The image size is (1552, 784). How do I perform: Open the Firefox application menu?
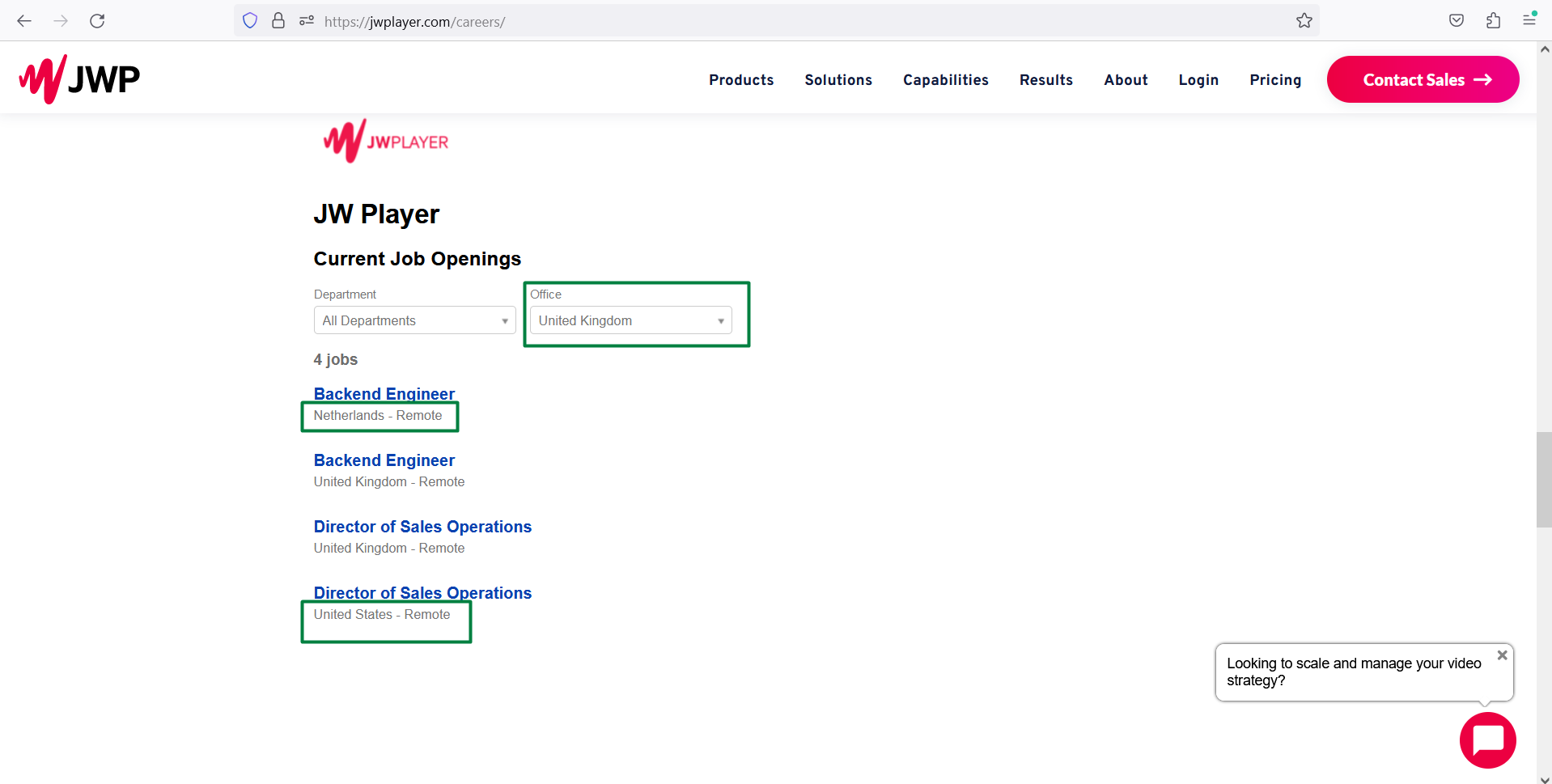point(1529,19)
